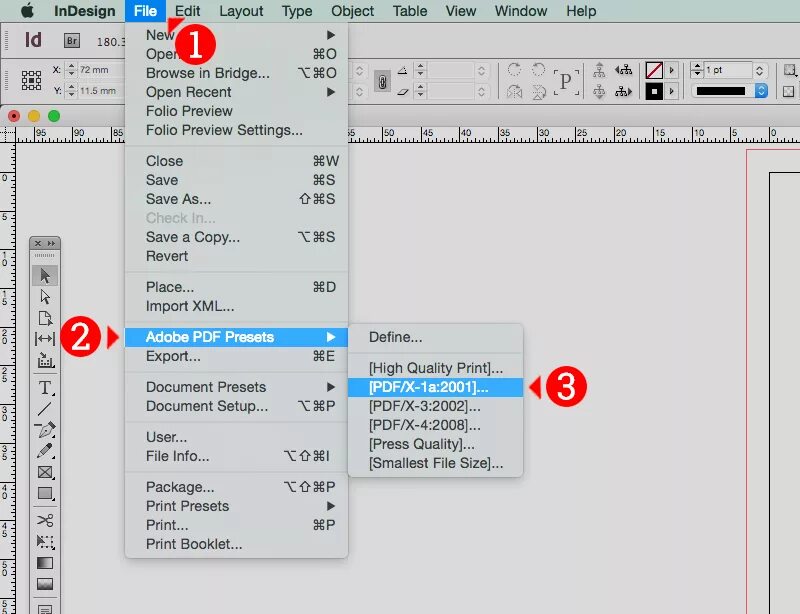Choose the Press Quality preset
800x614 pixels.
[x=435, y=444]
